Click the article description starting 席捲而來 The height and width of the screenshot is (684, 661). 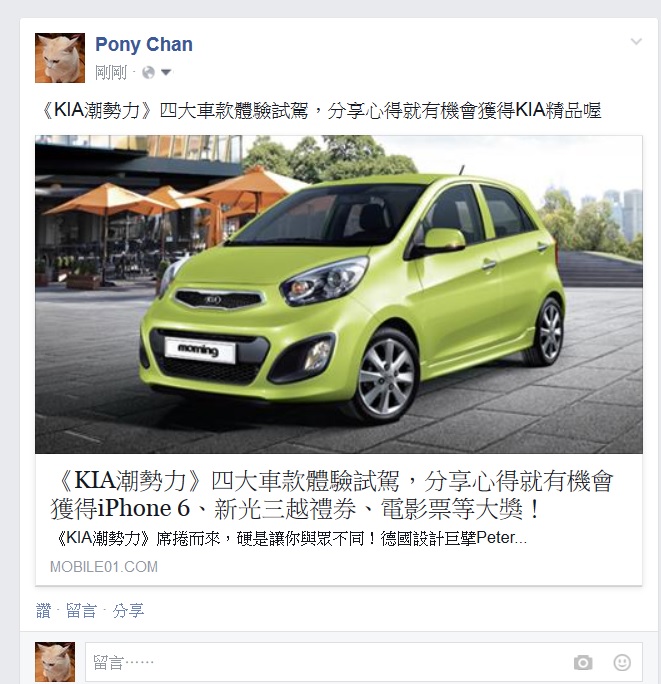click(289, 538)
